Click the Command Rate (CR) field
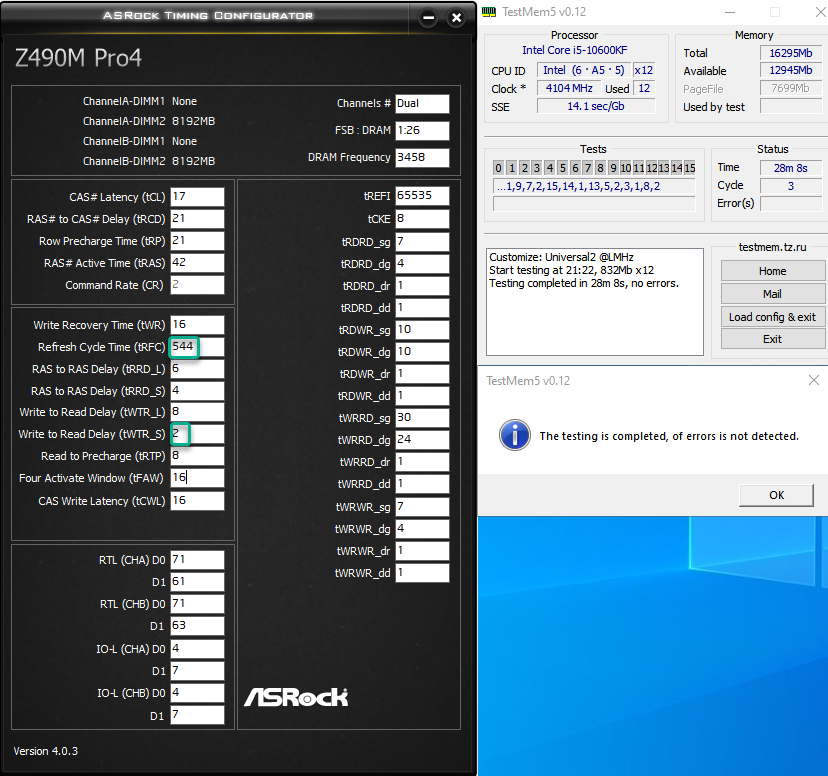The width and height of the screenshot is (828, 776). pos(197,285)
